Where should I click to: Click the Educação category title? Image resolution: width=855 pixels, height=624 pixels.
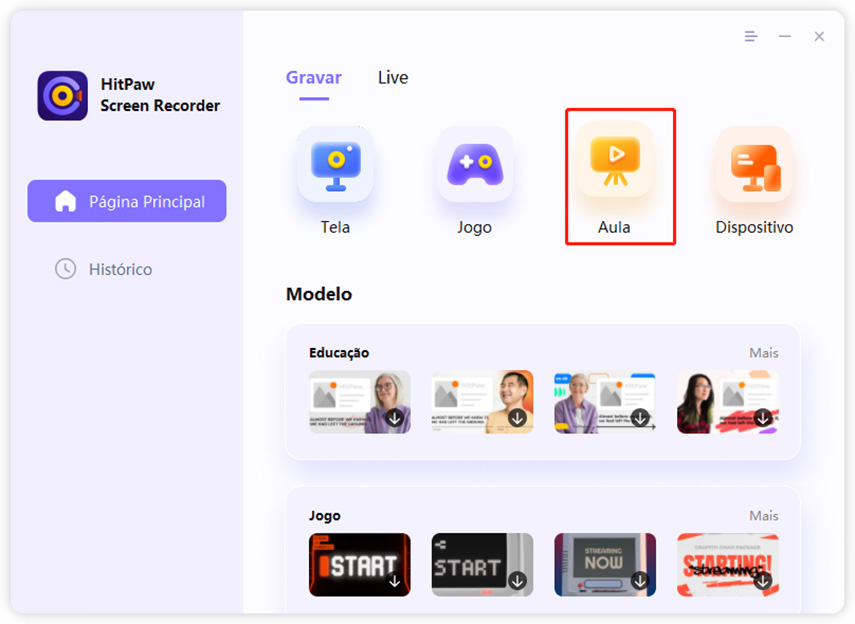tap(339, 353)
